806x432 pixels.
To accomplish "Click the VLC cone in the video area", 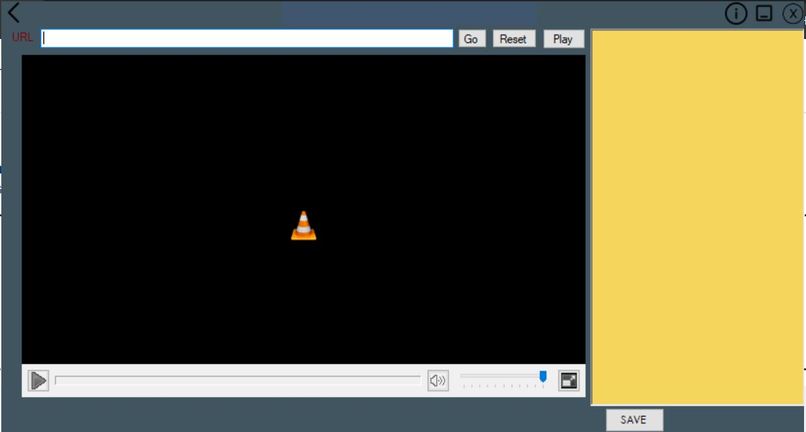I will pyautogui.click(x=304, y=225).
